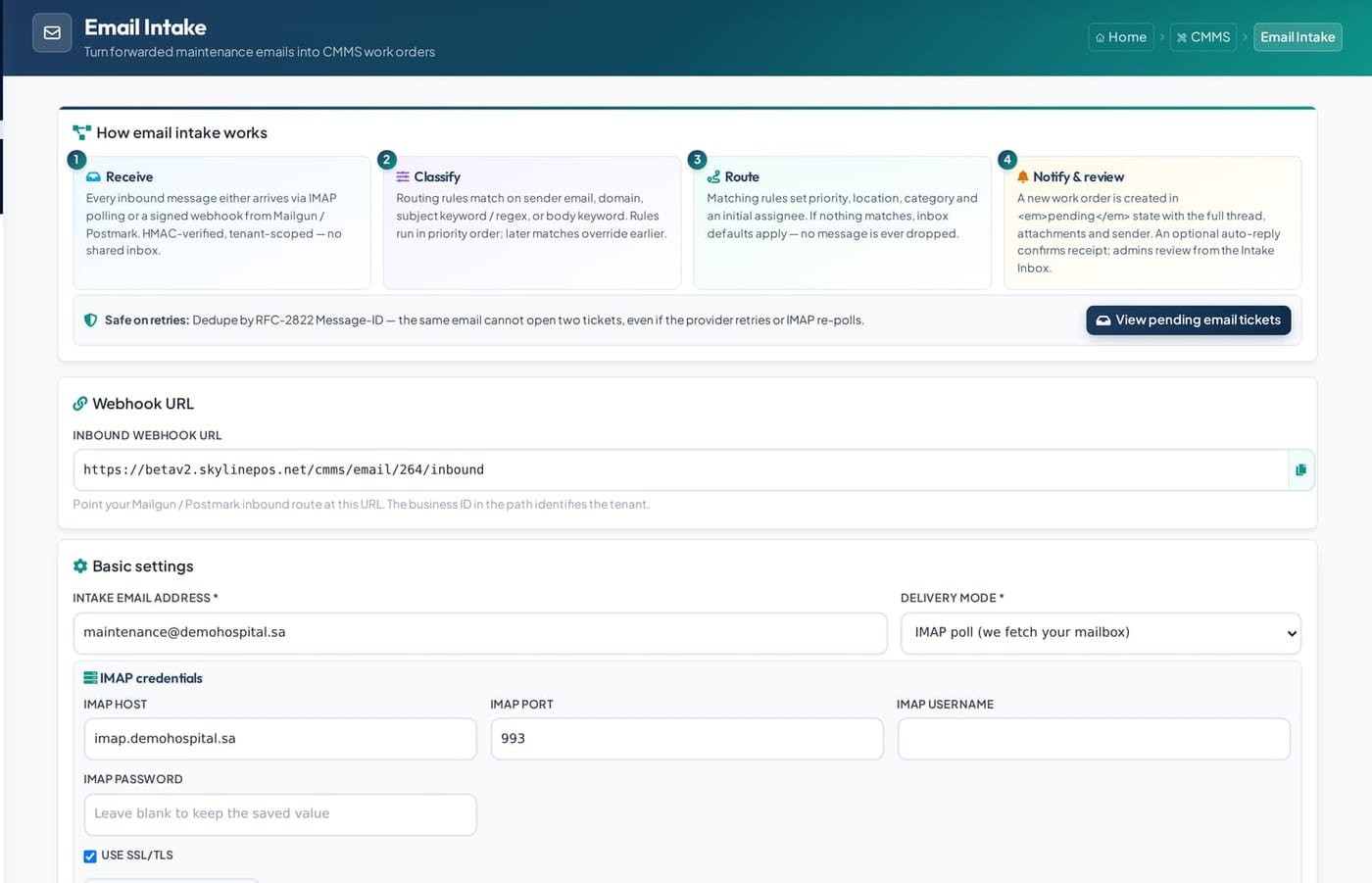Screen dimensions: 1372x883
Task: Click the Receive inbox icon
Action: pyautogui.click(x=93, y=177)
